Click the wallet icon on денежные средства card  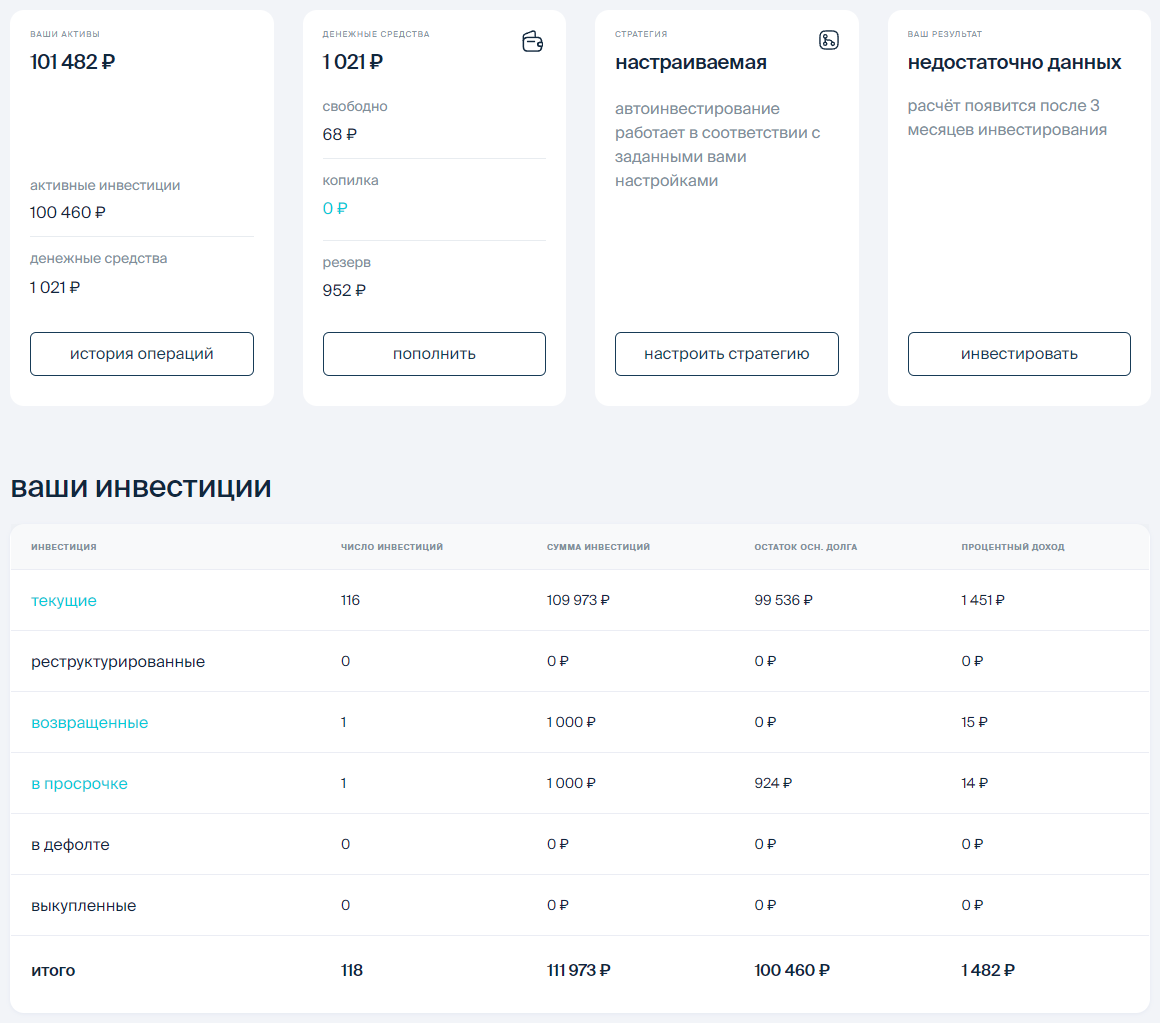pyautogui.click(x=532, y=42)
